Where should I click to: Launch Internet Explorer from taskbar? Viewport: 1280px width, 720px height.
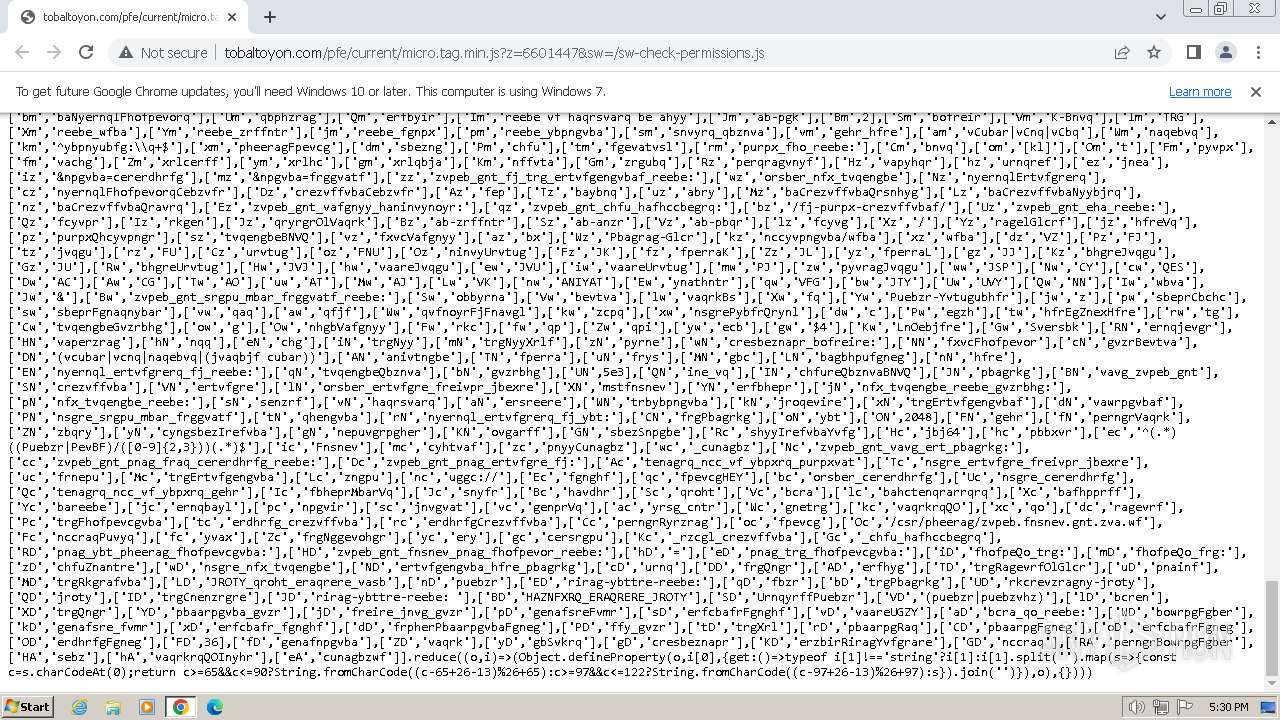tap(79, 707)
